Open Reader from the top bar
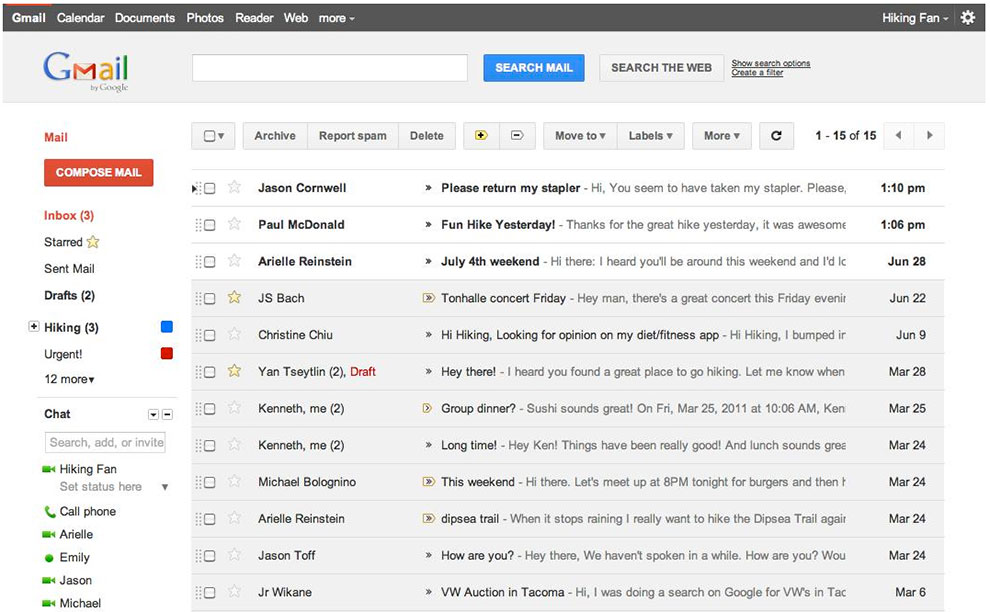Viewport: 990px width, 612px height. pyautogui.click(x=254, y=18)
